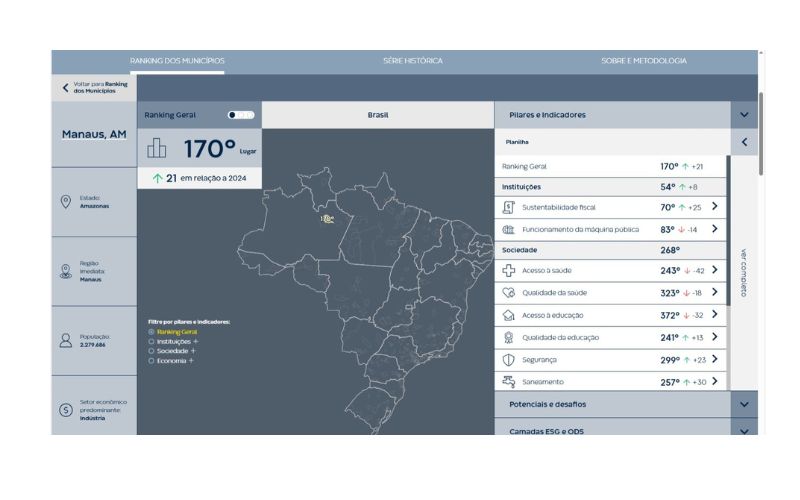Expand the Camadas ESG e ODS section
800x500 pixels.
(744, 431)
